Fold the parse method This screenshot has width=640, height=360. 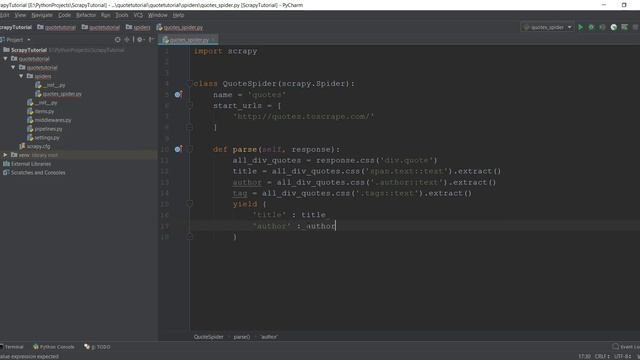click(189, 149)
